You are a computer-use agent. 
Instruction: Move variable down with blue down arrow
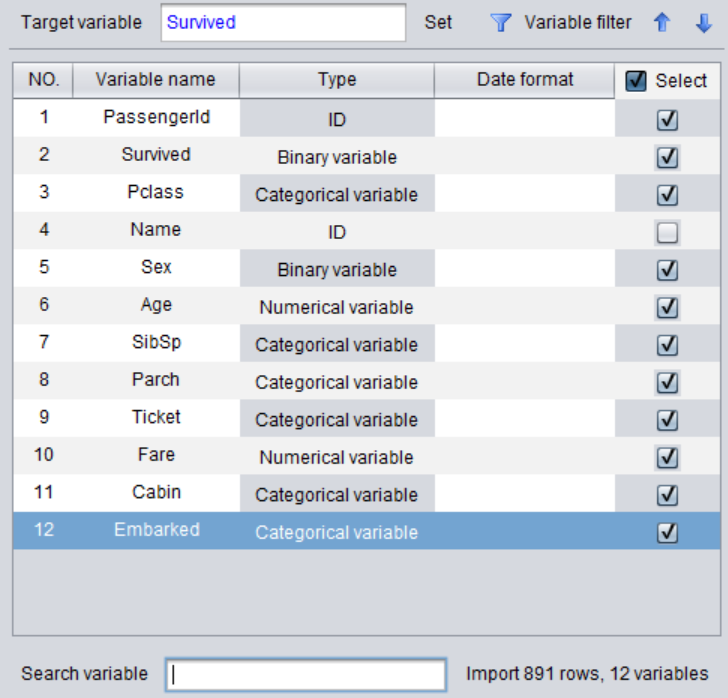(x=703, y=23)
